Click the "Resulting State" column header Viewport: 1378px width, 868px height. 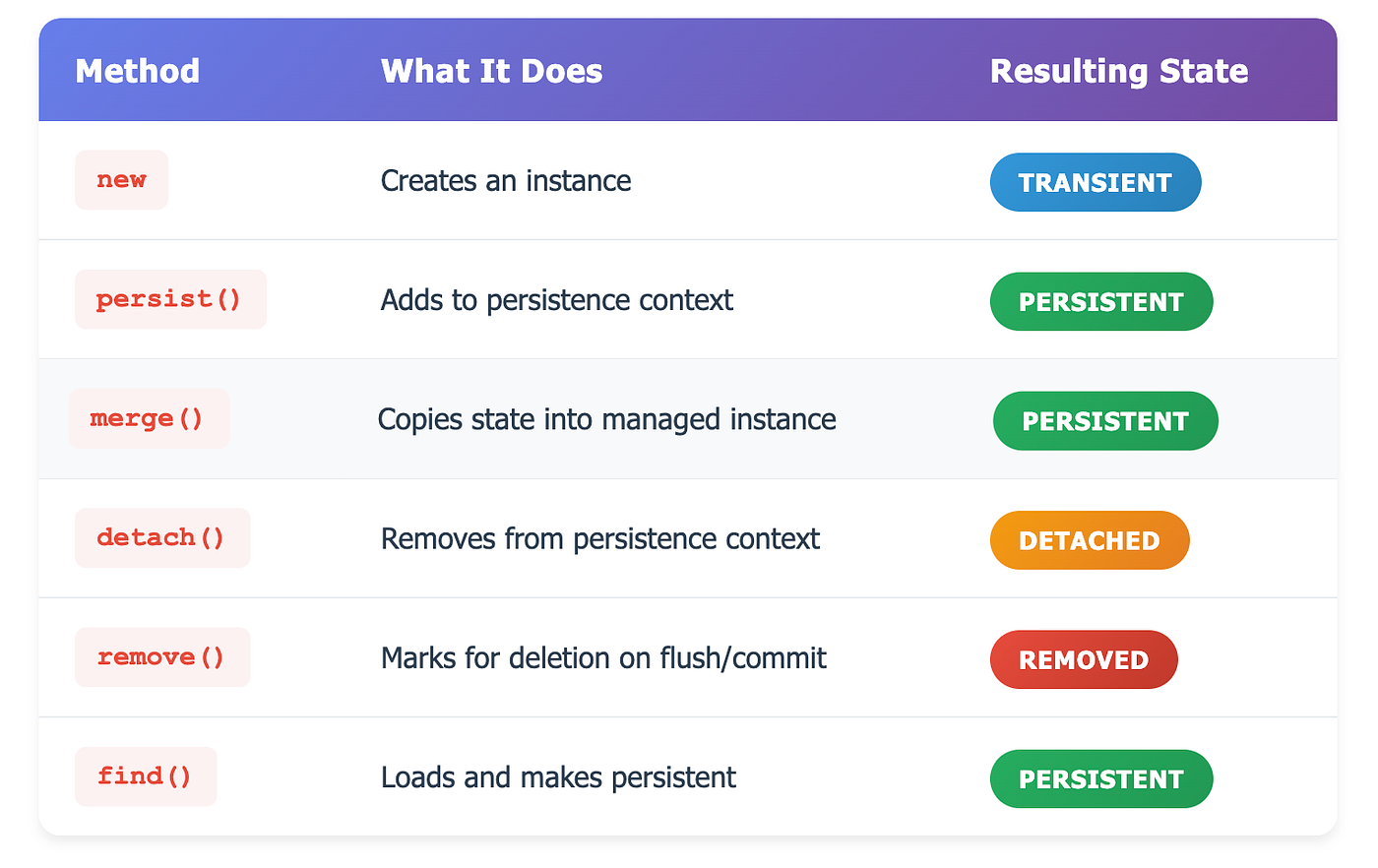coord(1118,71)
